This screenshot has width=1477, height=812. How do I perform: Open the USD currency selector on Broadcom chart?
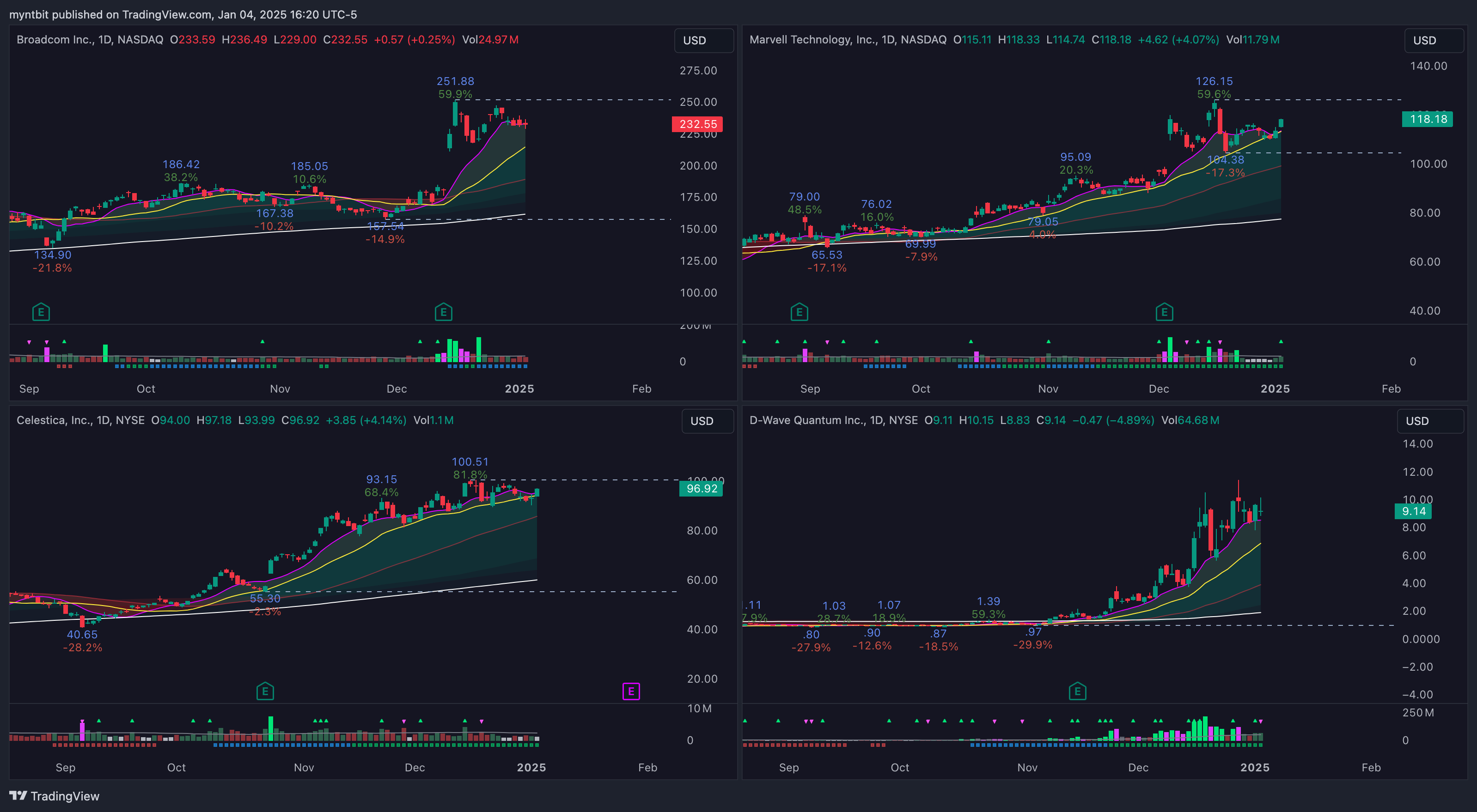coord(703,40)
